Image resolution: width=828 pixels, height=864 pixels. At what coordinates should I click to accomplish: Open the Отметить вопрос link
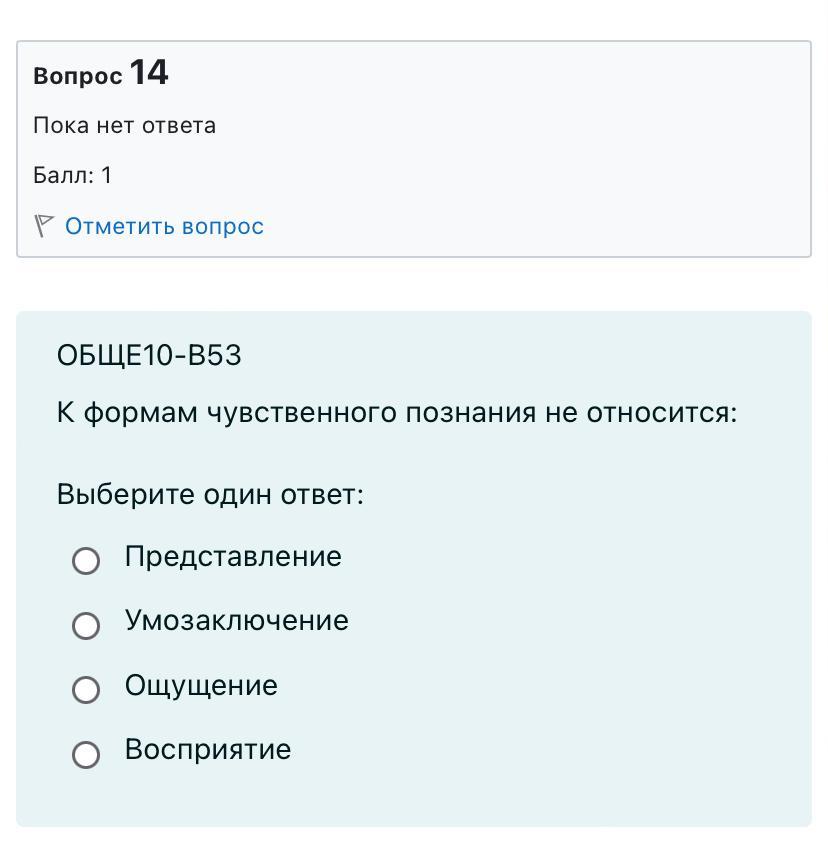(164, 226)
